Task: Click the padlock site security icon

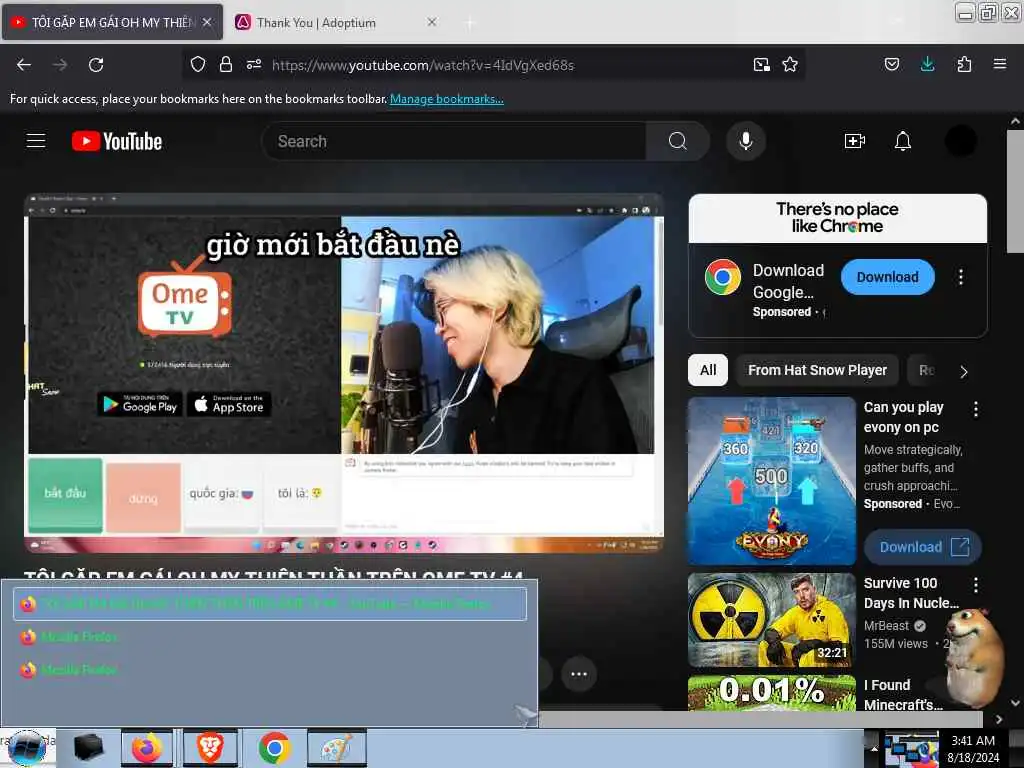Action: click(x=226, y=64)
